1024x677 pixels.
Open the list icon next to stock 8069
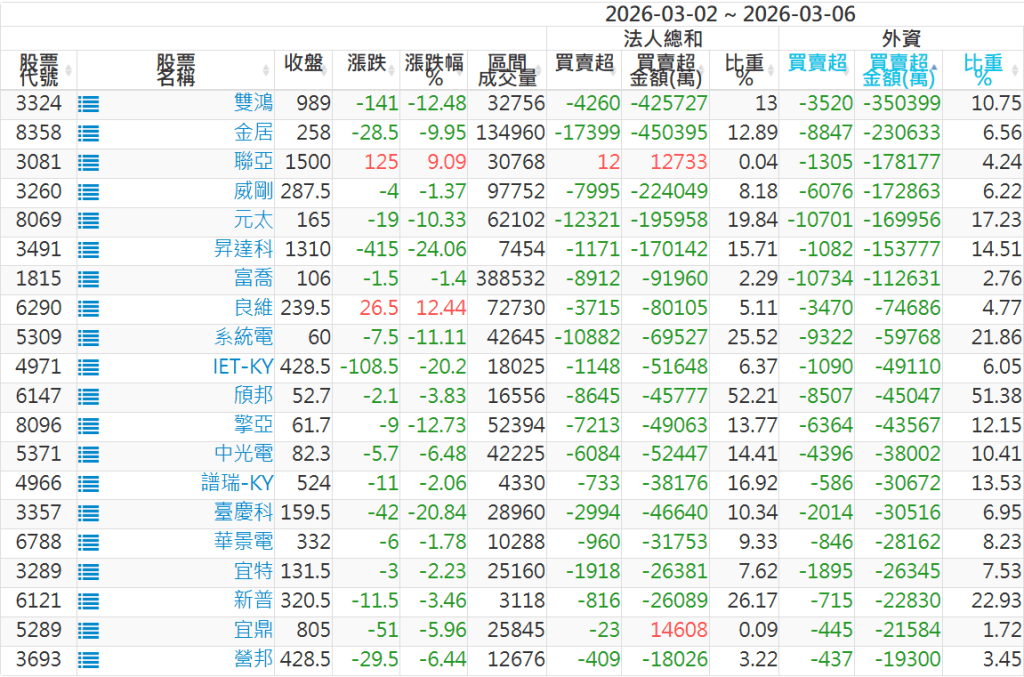click(x=90, y=221)
